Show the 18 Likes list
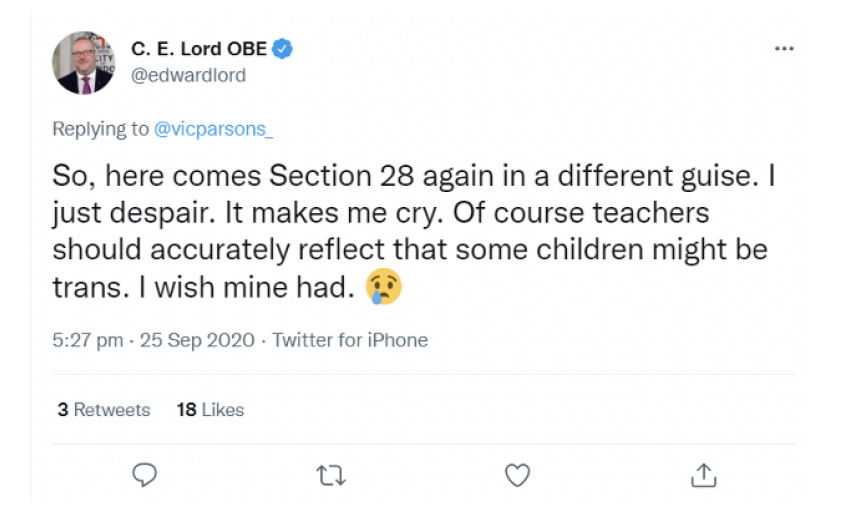 (210, 409)
